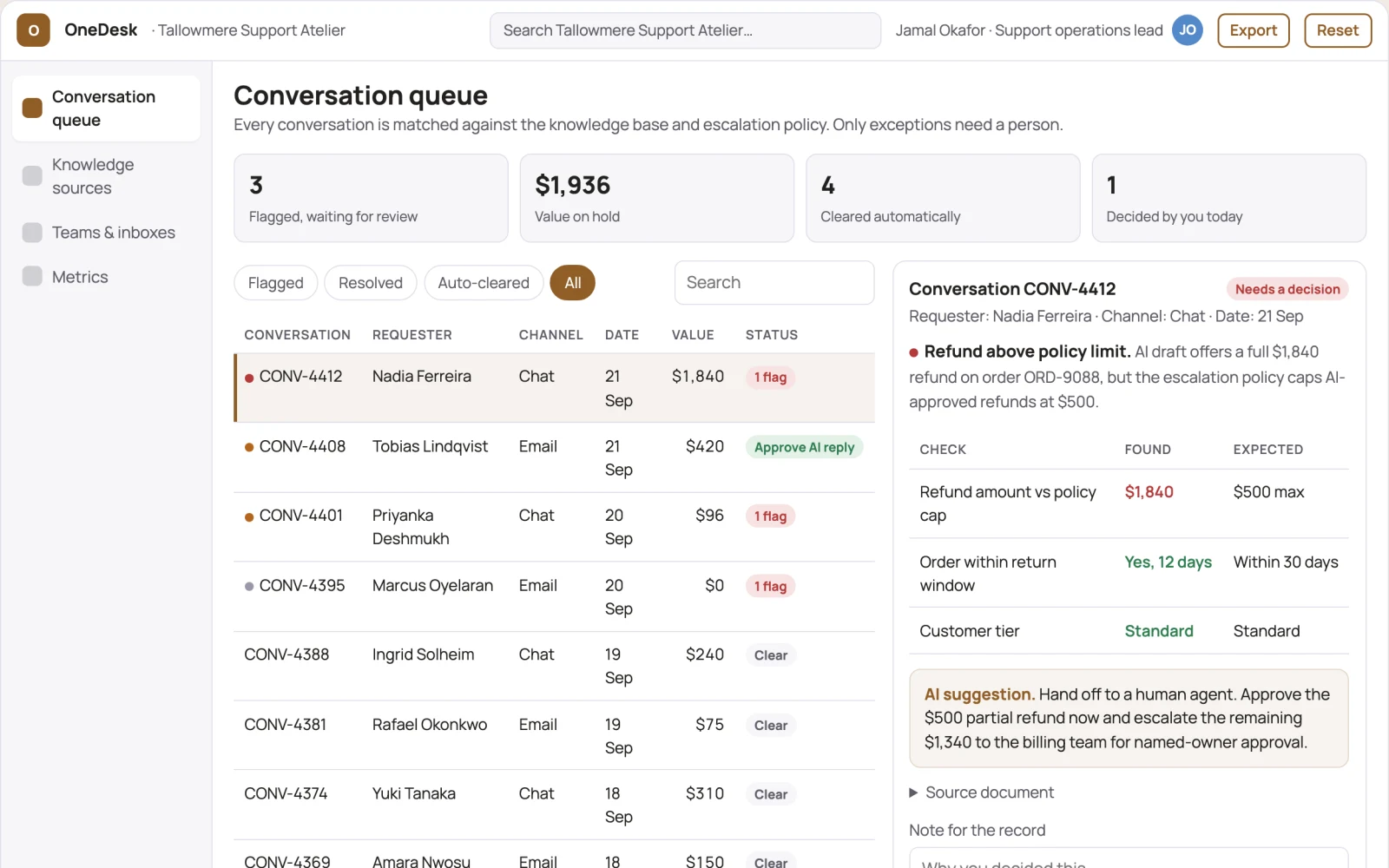Open conversation CONV-4374
1389x868 pixels.
click(555, 805)
